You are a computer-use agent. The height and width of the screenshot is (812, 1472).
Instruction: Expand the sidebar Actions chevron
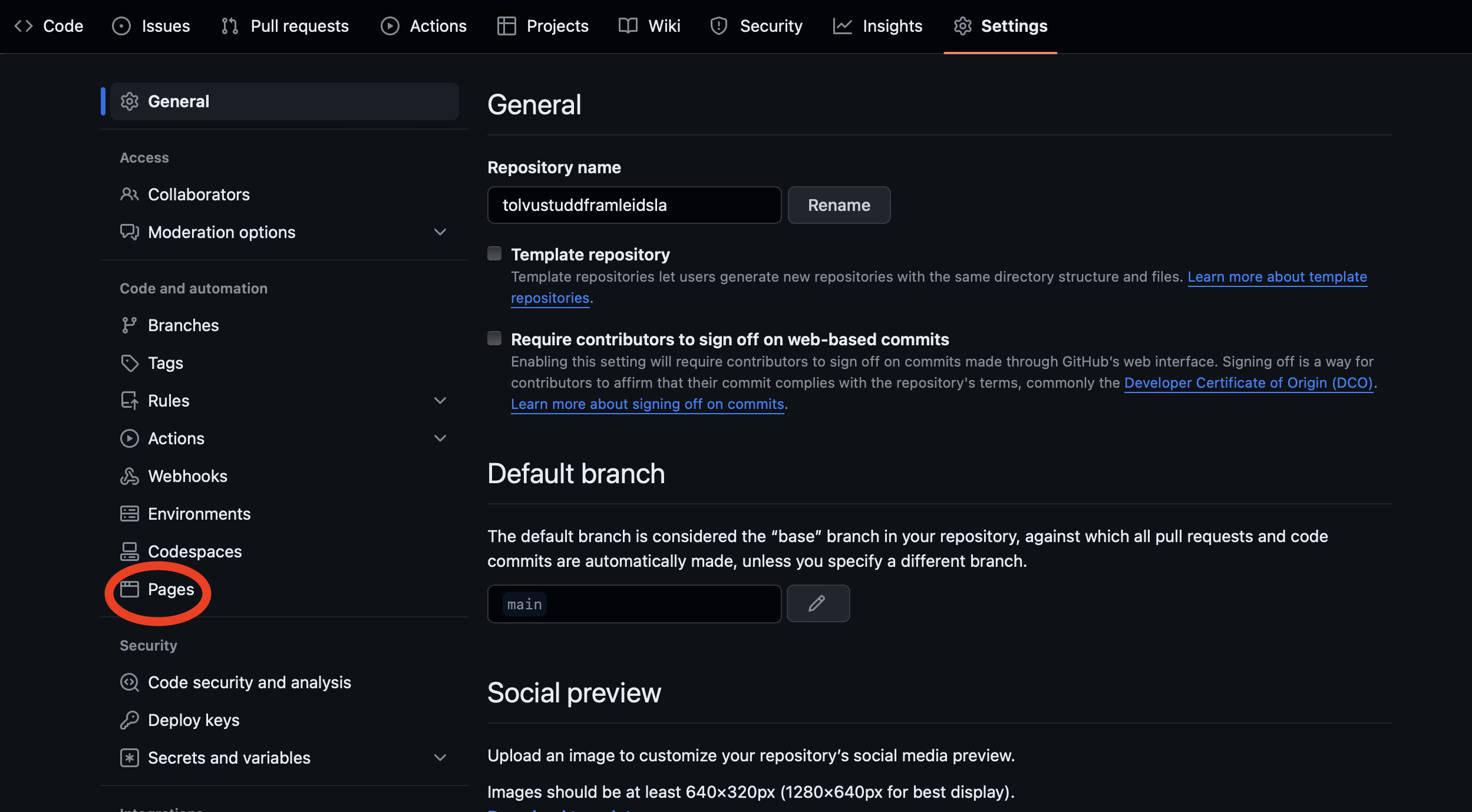[440, 438]
